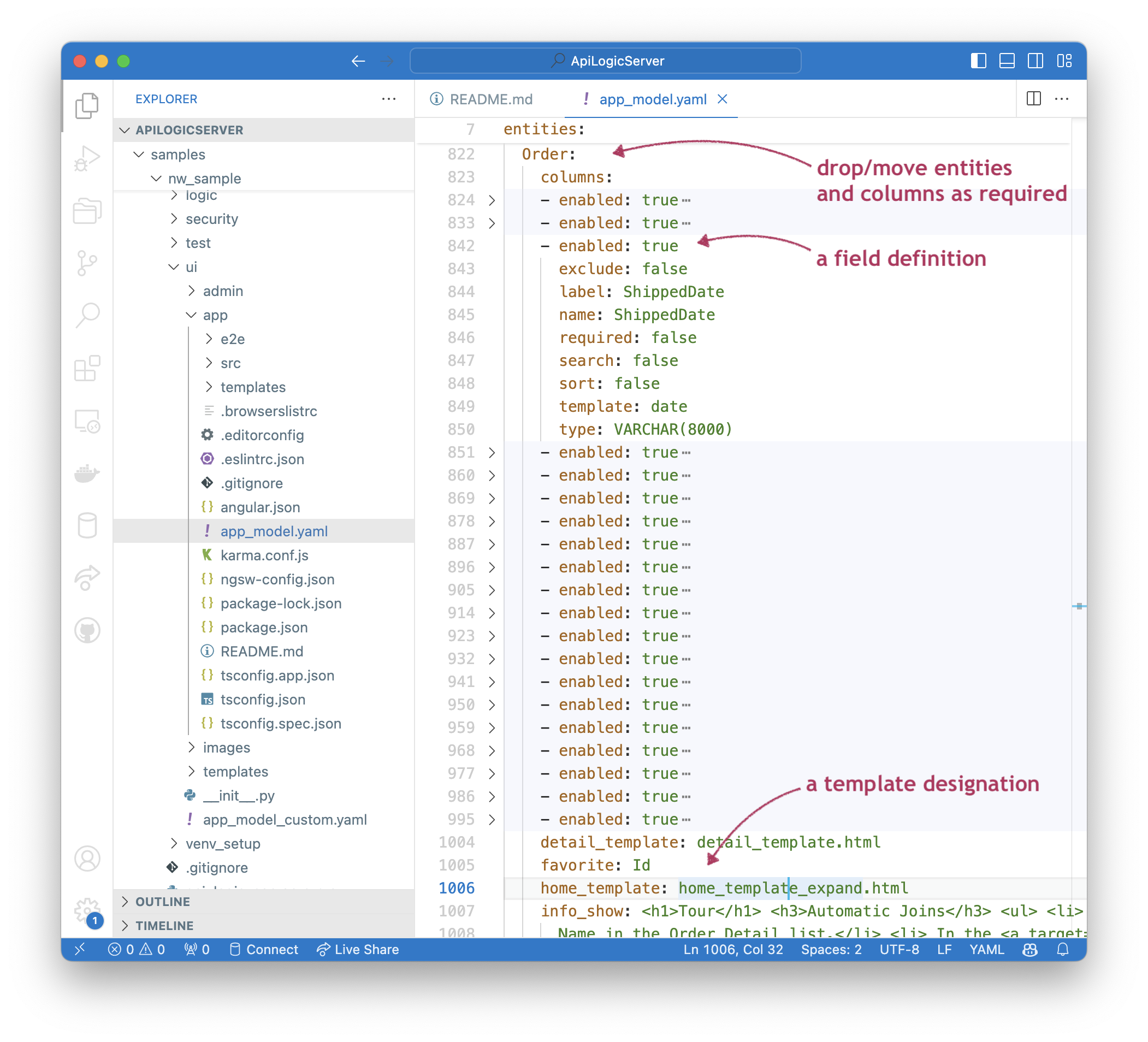
Task: Unfold the code block at line 851
Action: click(x=492, y=453)
